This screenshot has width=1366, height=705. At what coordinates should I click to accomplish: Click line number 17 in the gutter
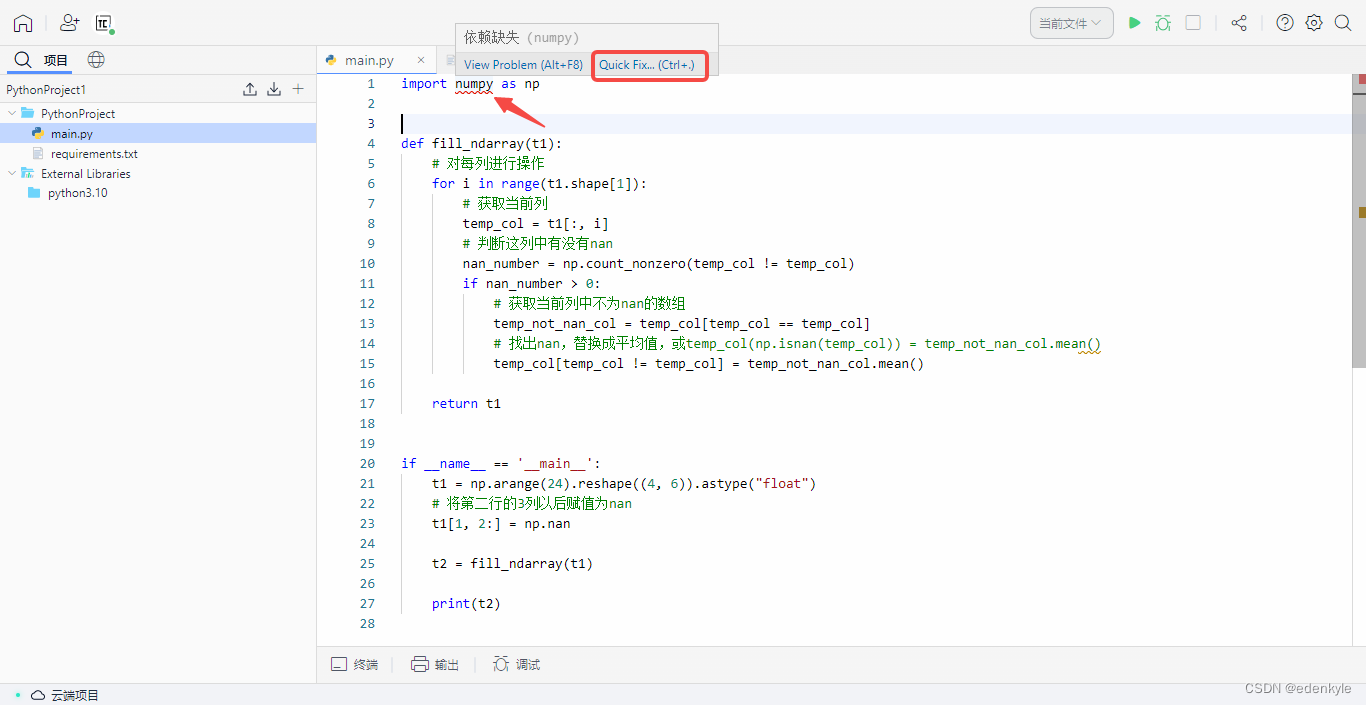click(x=367, y=403)
